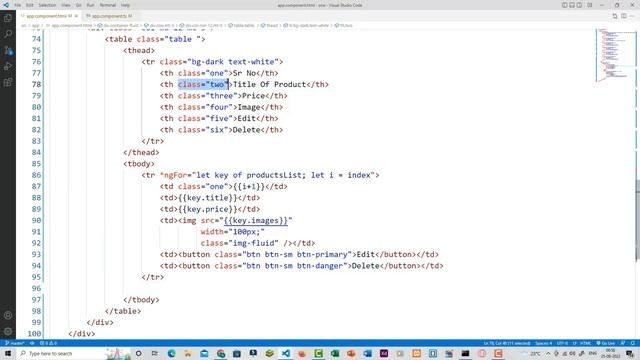Open the Visual Studio Code taskbar icon
This screenshot has width=640, height=360.
click(286, 353)
